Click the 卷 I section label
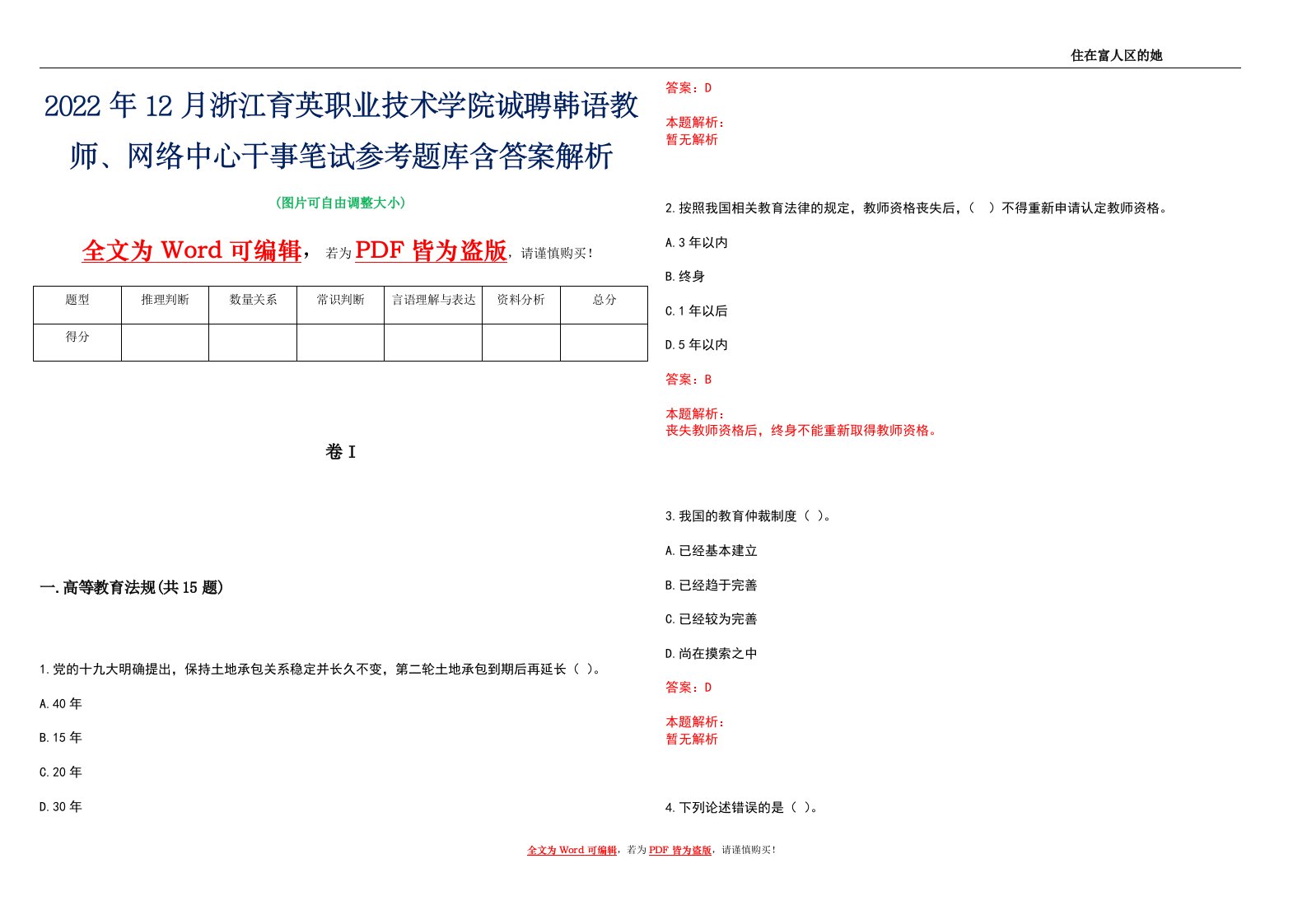 [x=341, y=451]
